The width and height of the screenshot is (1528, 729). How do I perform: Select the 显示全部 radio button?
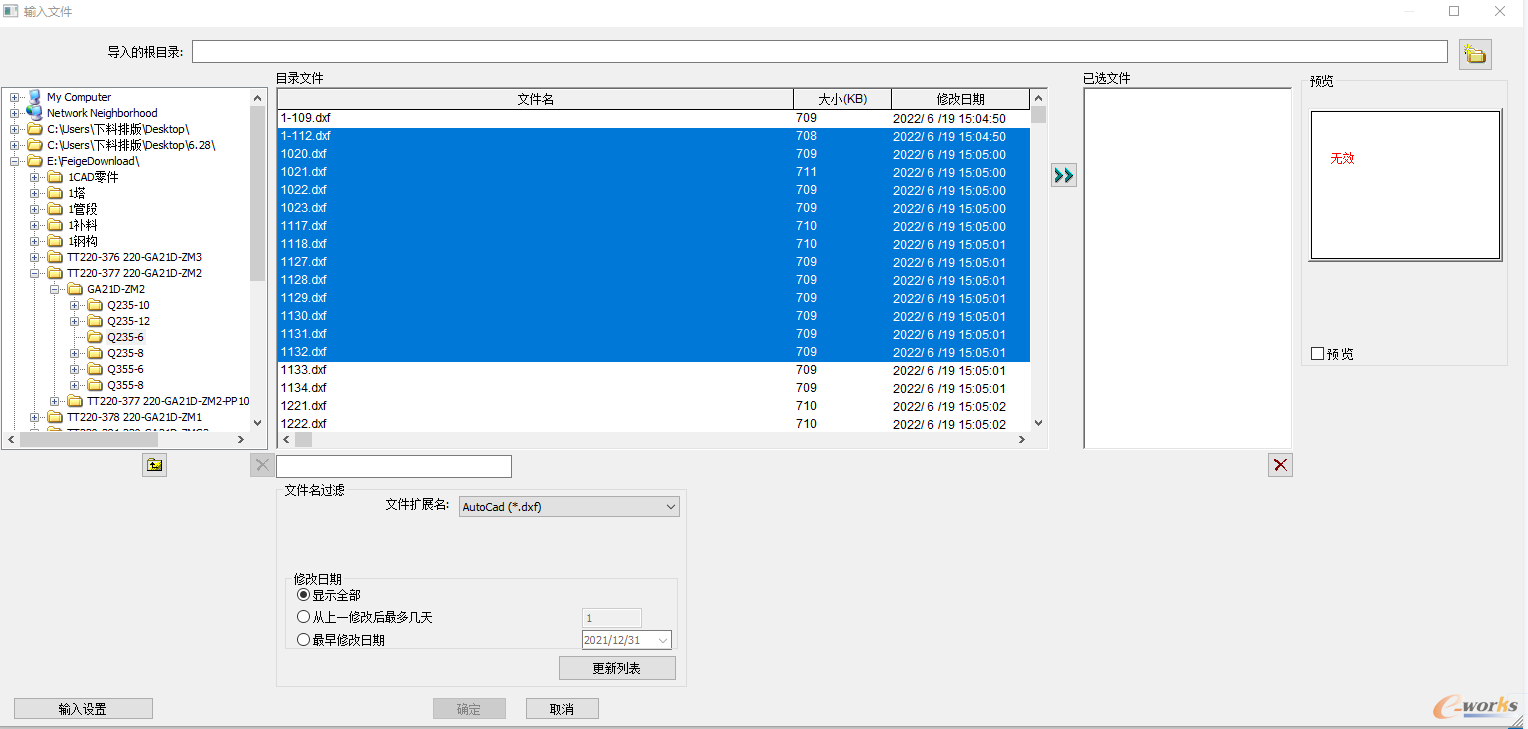click(x=304, y=595)
